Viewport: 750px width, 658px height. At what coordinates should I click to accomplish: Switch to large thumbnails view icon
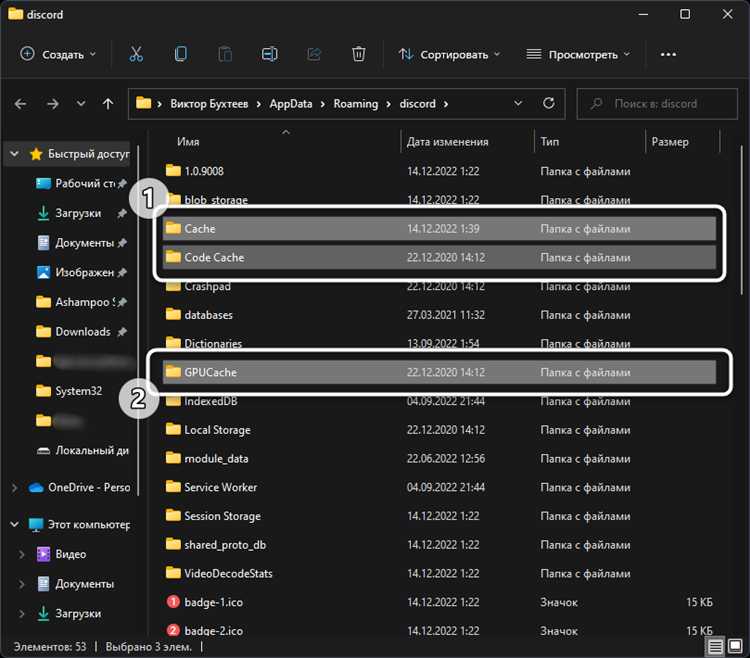pyautogui.click(x=735, y=647)
